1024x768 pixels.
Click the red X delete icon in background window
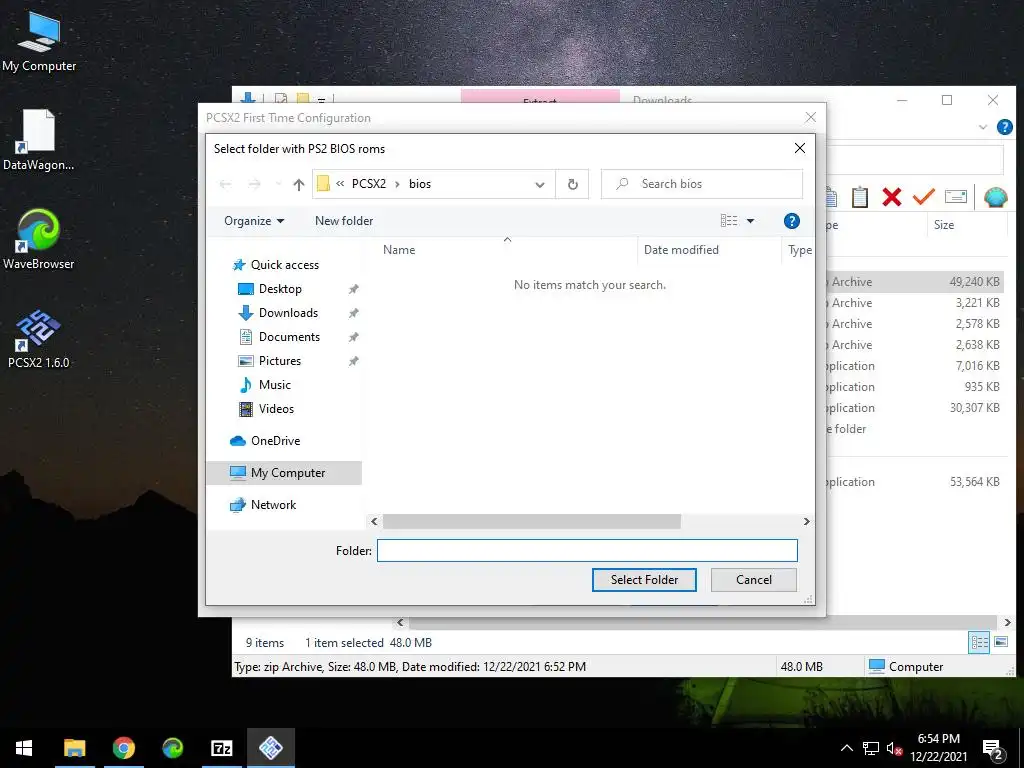(891, 197)
